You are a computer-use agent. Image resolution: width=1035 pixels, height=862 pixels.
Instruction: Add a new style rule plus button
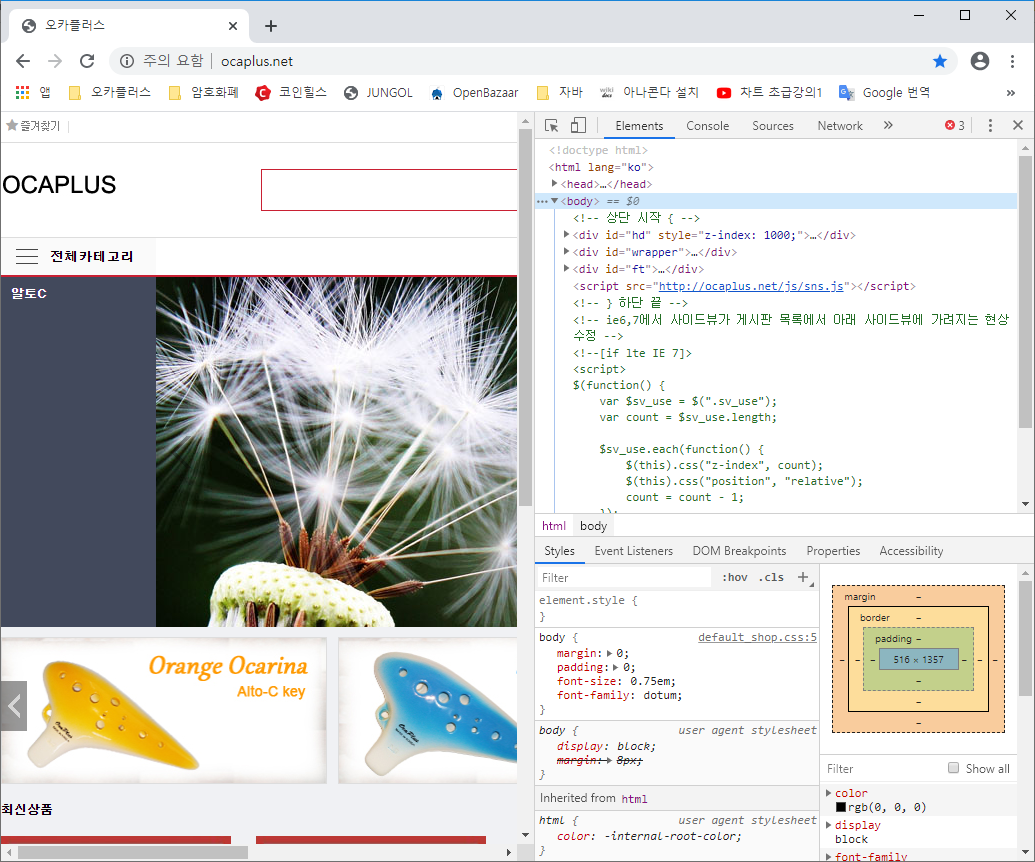pos(803,578)
